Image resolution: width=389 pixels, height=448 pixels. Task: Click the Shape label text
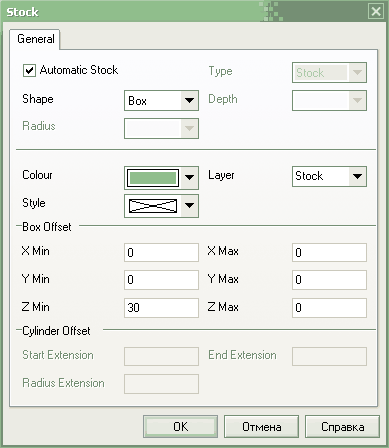38,99
